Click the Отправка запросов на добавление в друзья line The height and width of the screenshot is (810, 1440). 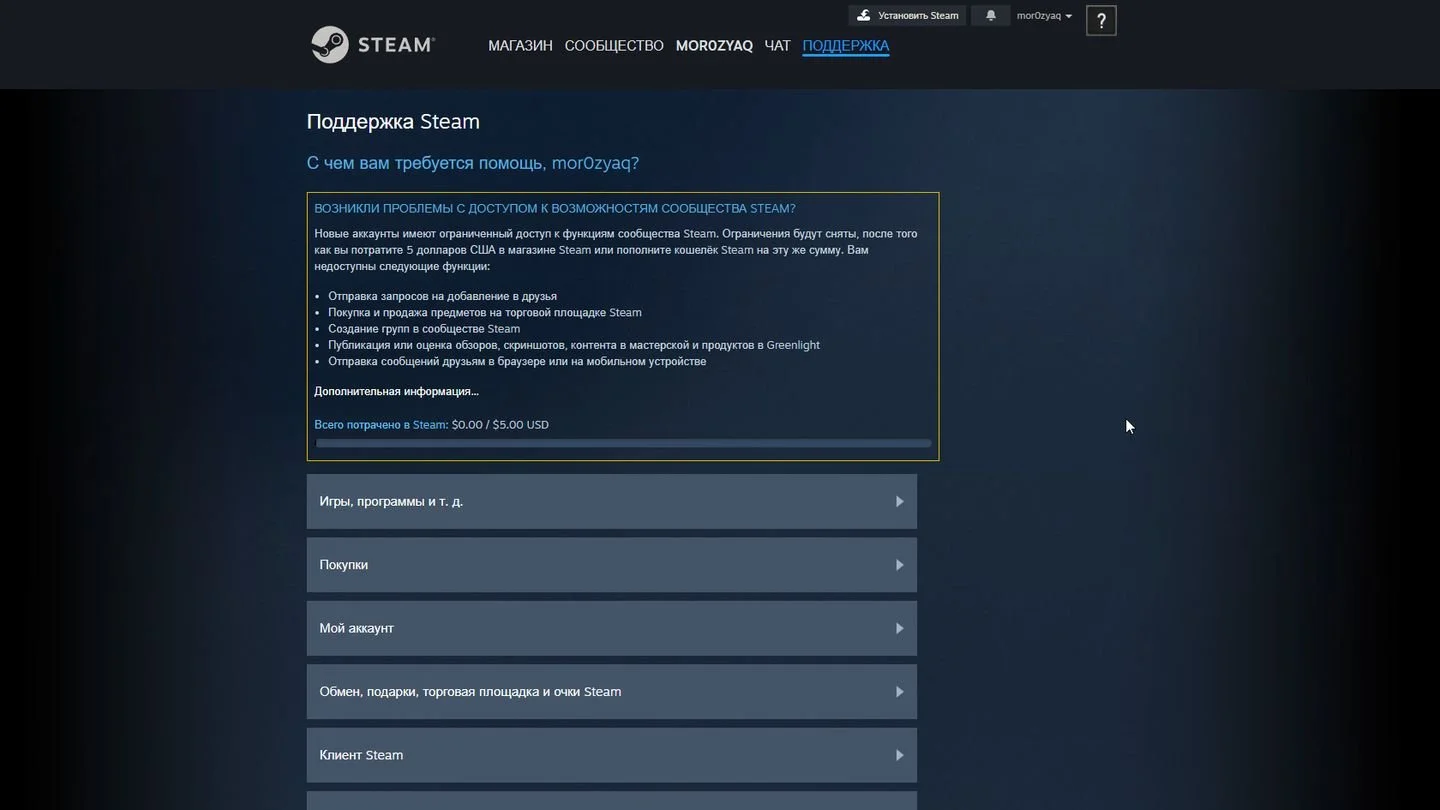pyautogui.click(x=442, y=296)
